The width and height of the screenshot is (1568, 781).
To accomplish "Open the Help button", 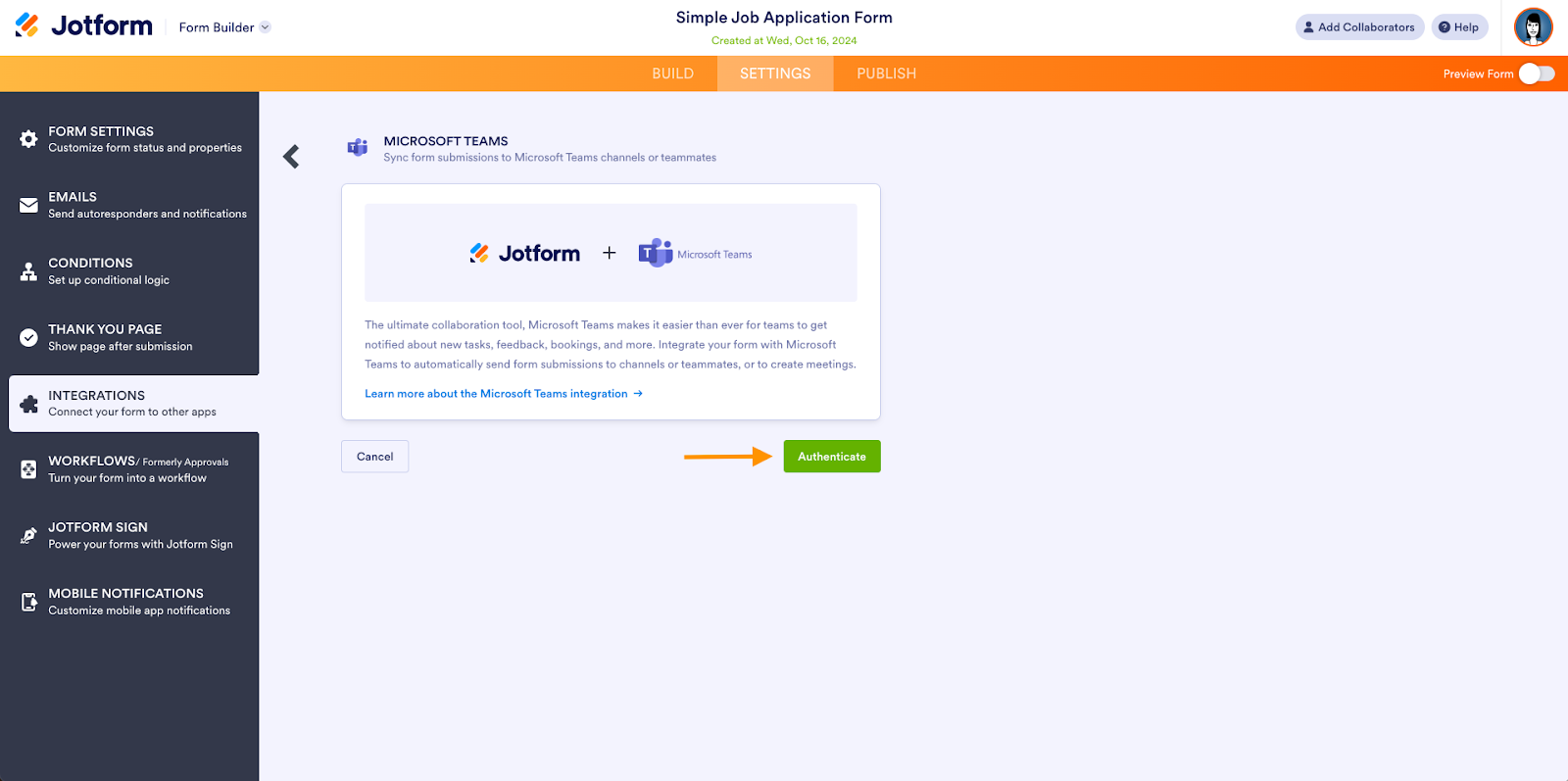I will tap(1459, 27).
